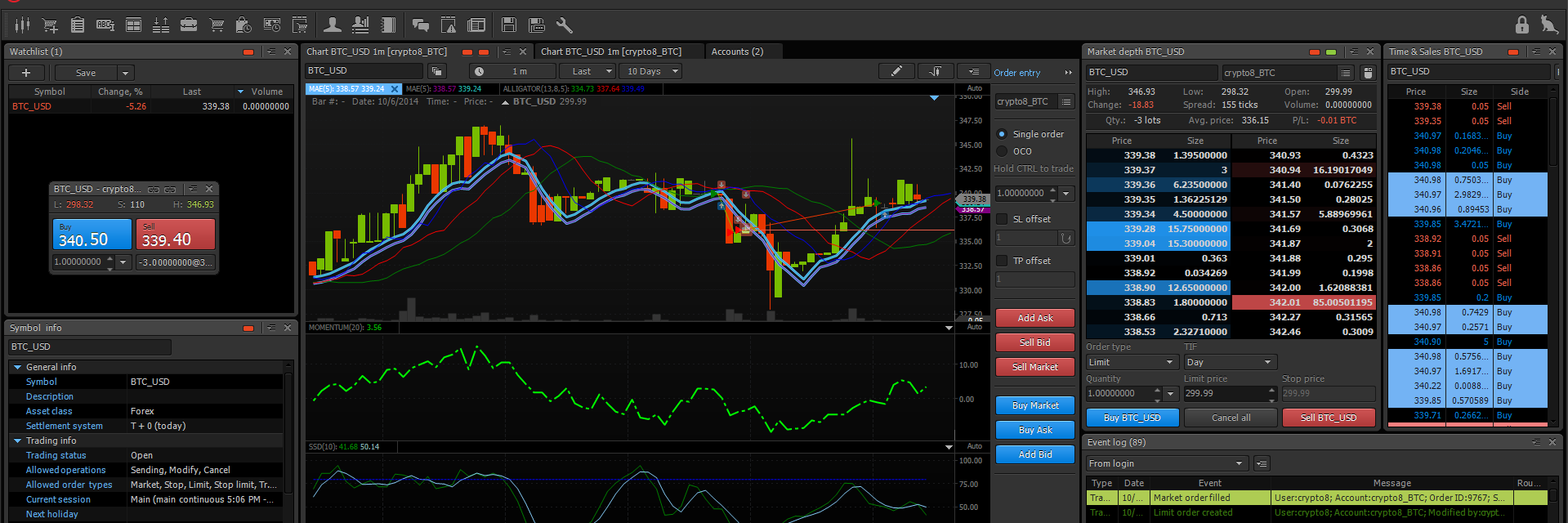Open the briefcase portfolio icon

(189, 25)
